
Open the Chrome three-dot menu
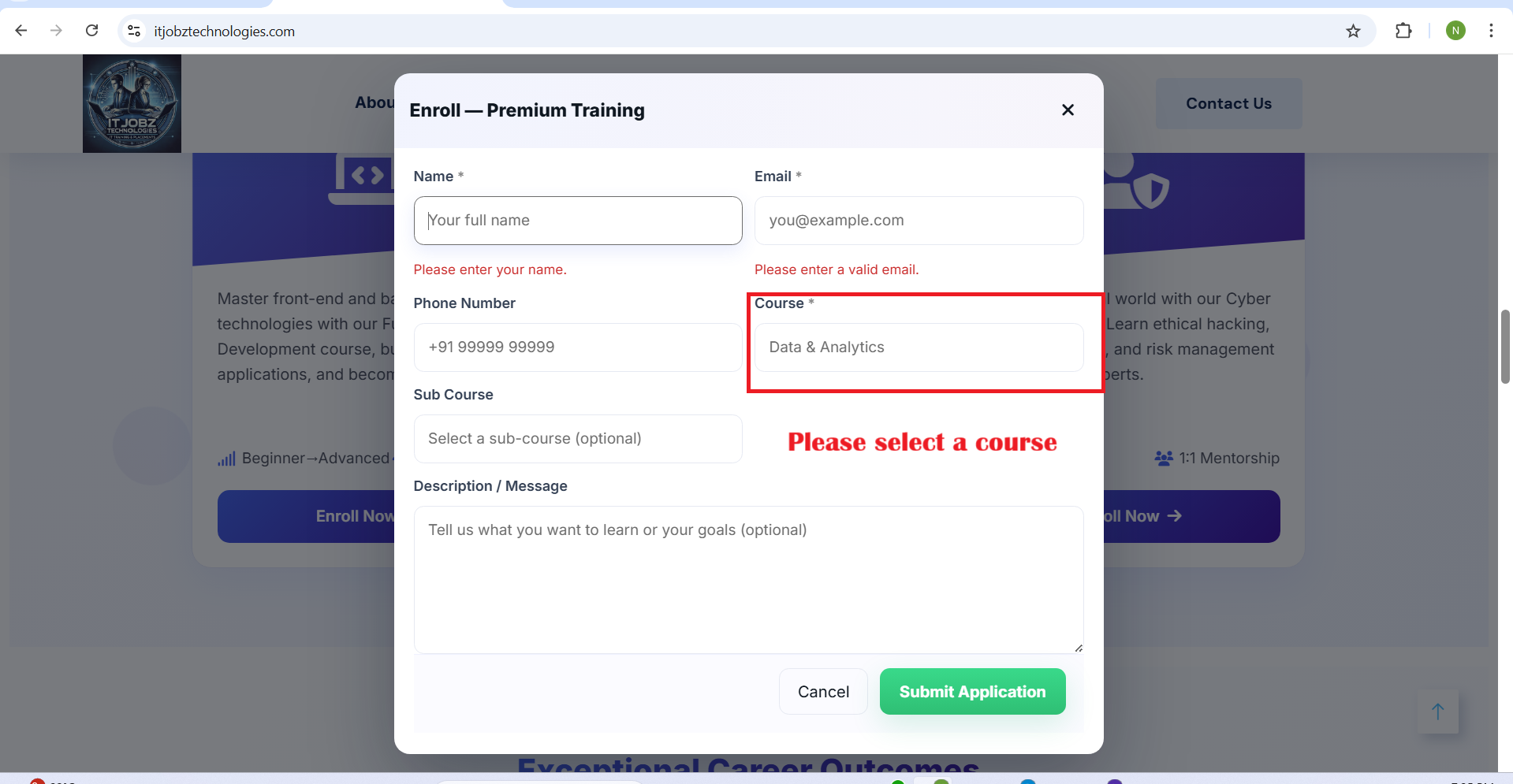tap(1491, 31)
